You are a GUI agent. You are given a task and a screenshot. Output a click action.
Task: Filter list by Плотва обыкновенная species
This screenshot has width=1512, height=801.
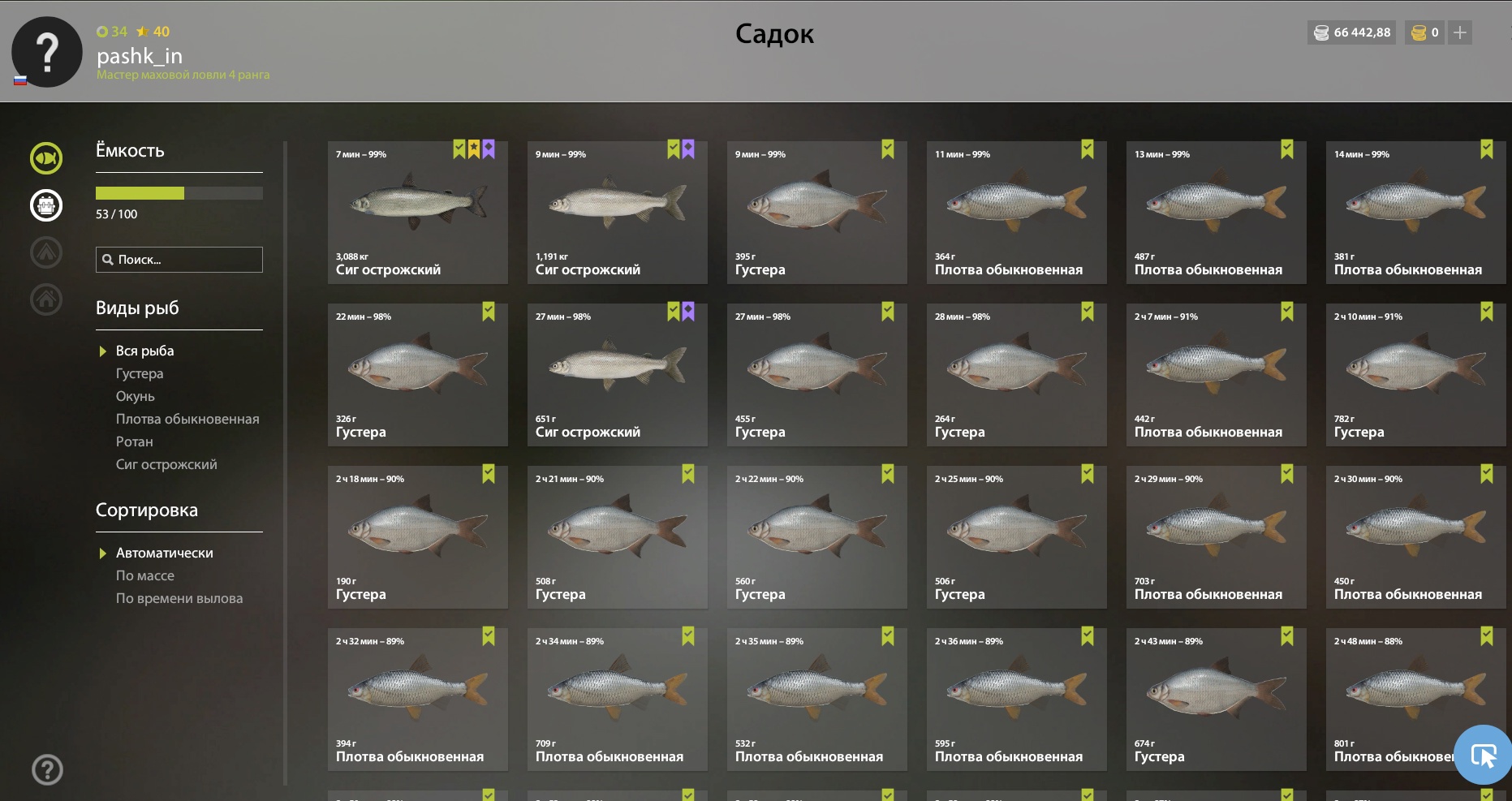(187, 419)
